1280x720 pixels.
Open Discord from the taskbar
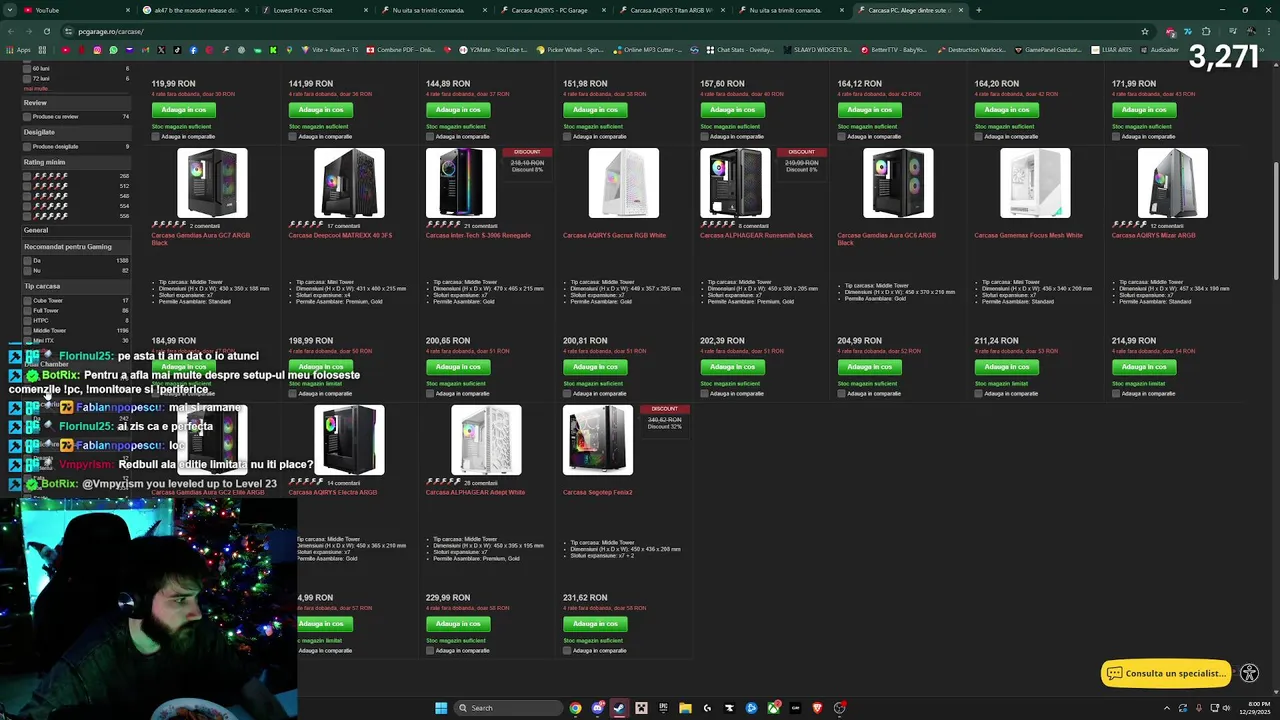[597, 708]
